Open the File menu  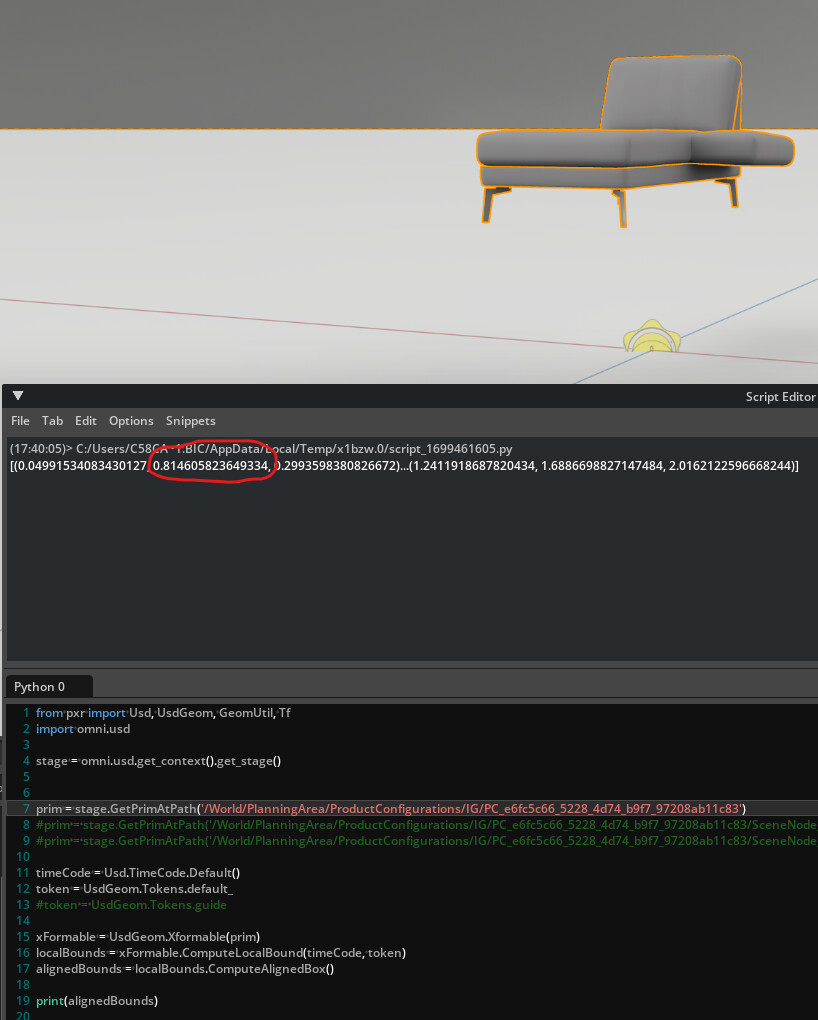coord(19,420)
